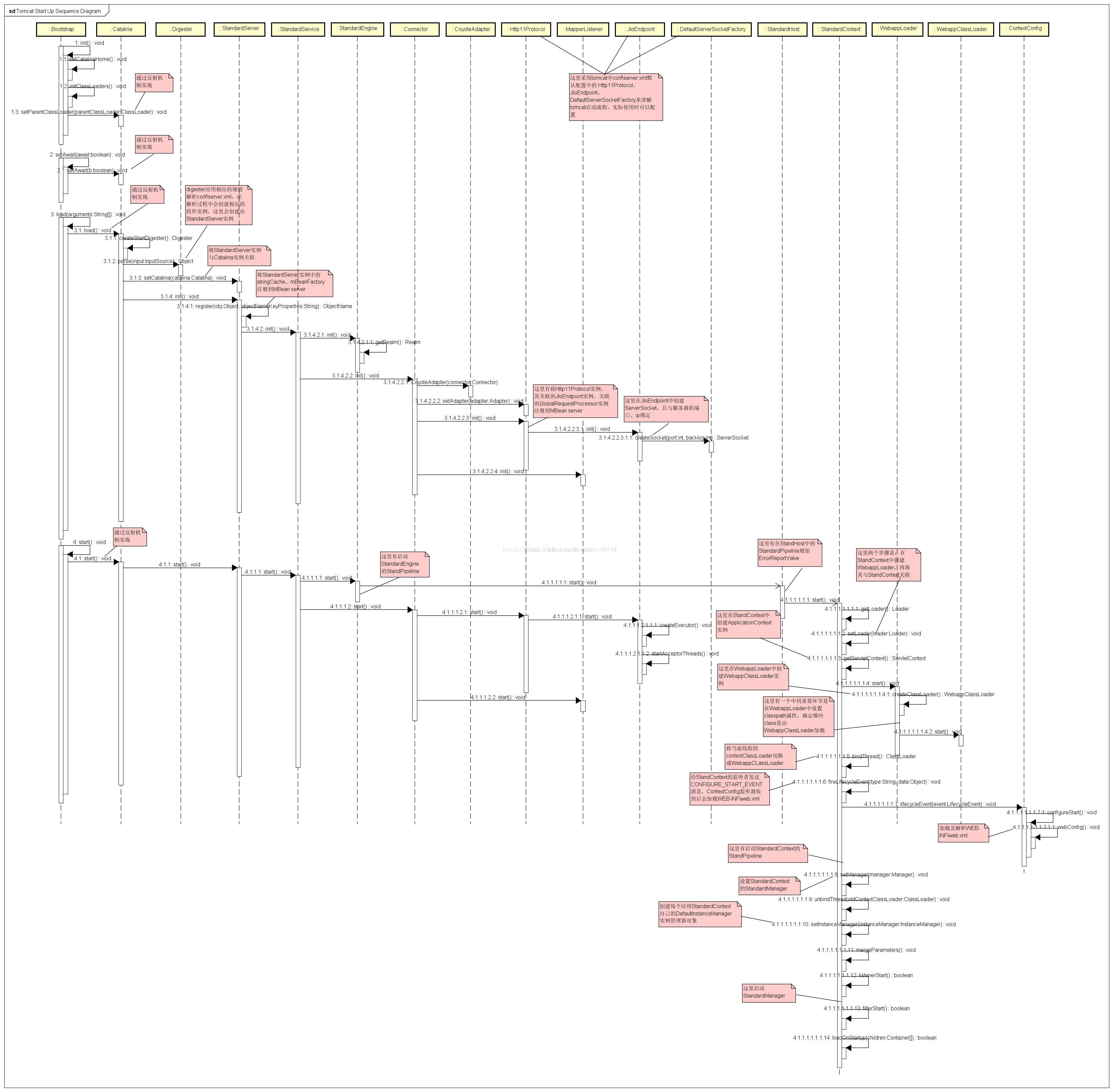Select the DefaultServerSocketFactory lifeline header
Viewport: 1113px width, 1092px height.
(x=711, y=29)
